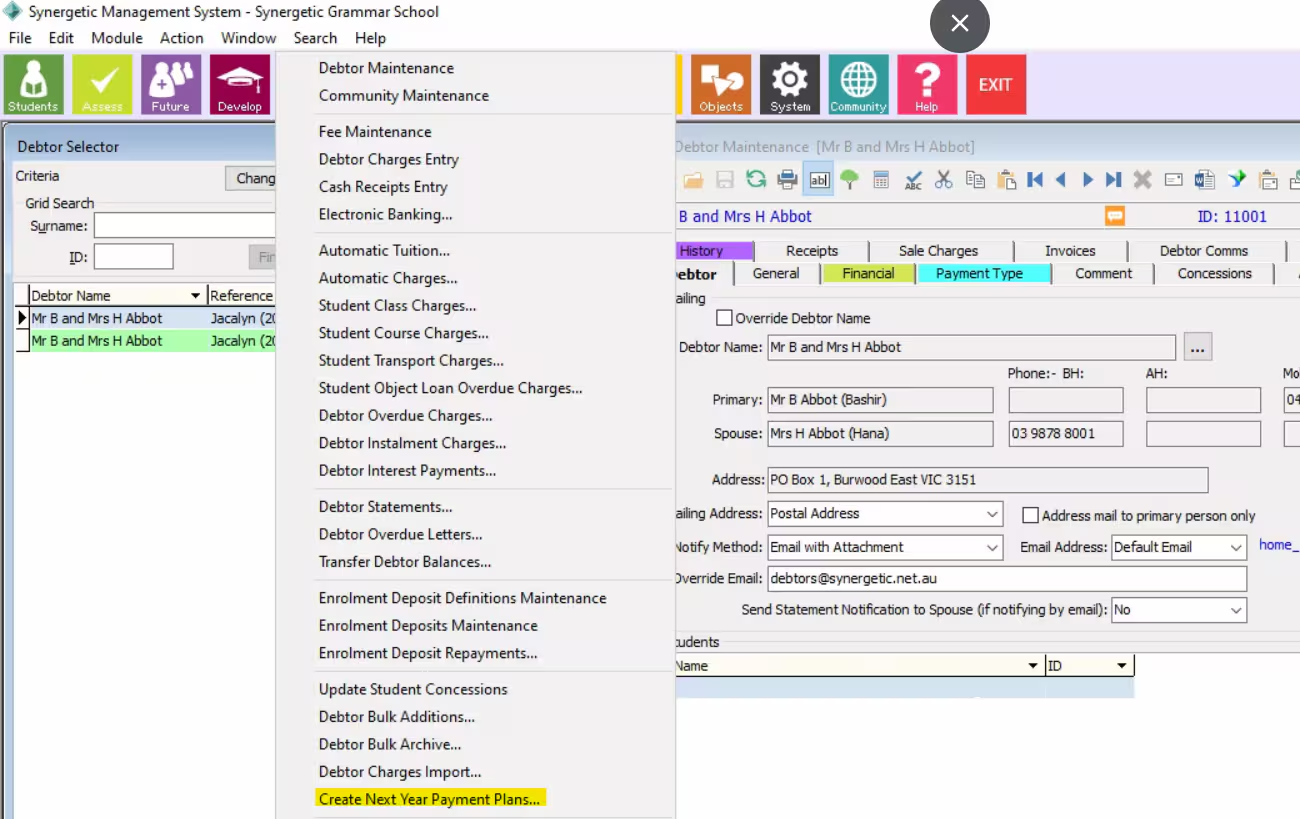Click the refresh toolbar icon
Screen dimensions: 1300x819
coord(756,180)
